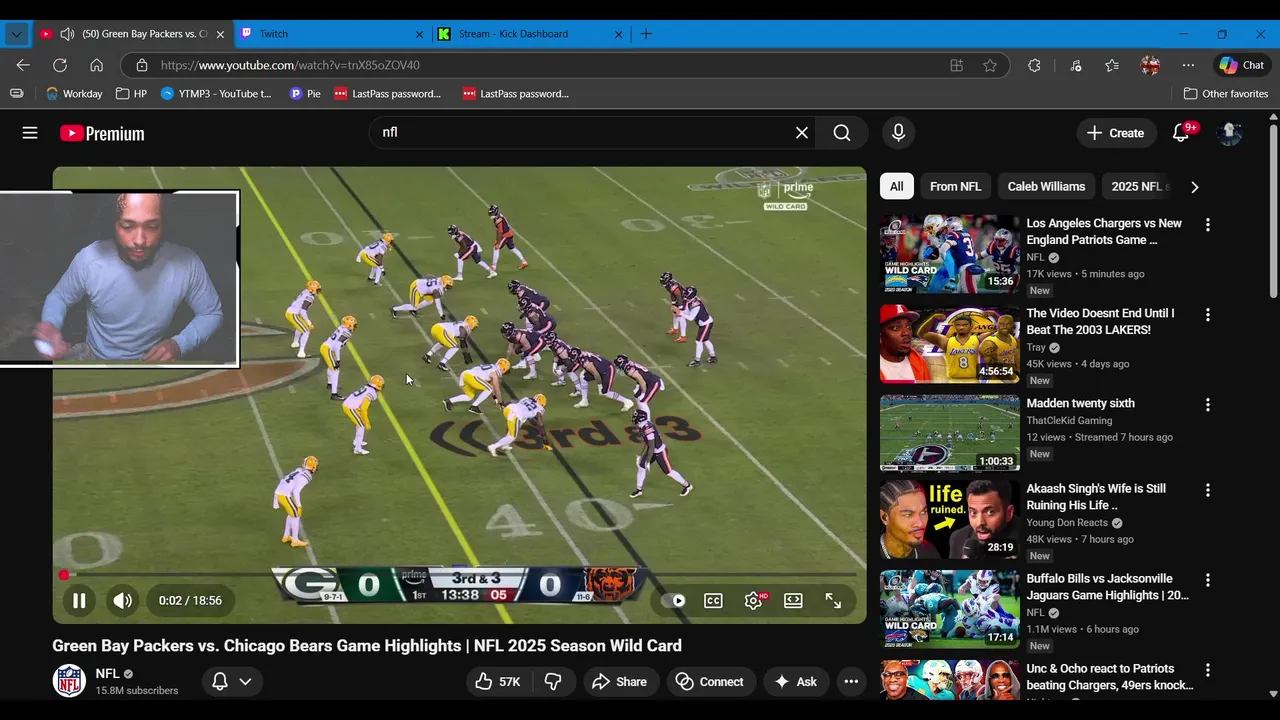1280x720 pixels.
Task: Open HP bookmarks folder
Action: [x=131, y=94]
